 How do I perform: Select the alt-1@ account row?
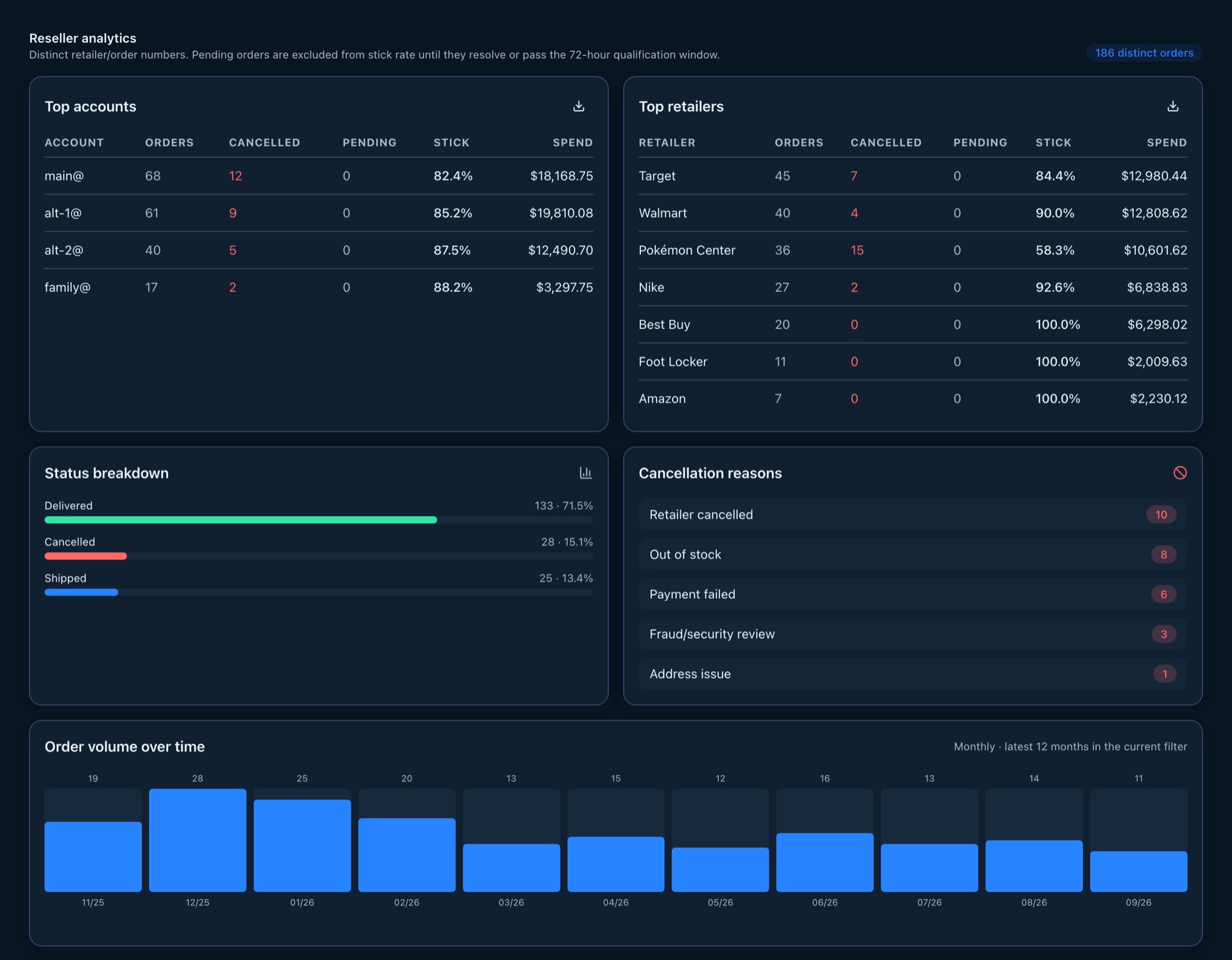point(319,213)
